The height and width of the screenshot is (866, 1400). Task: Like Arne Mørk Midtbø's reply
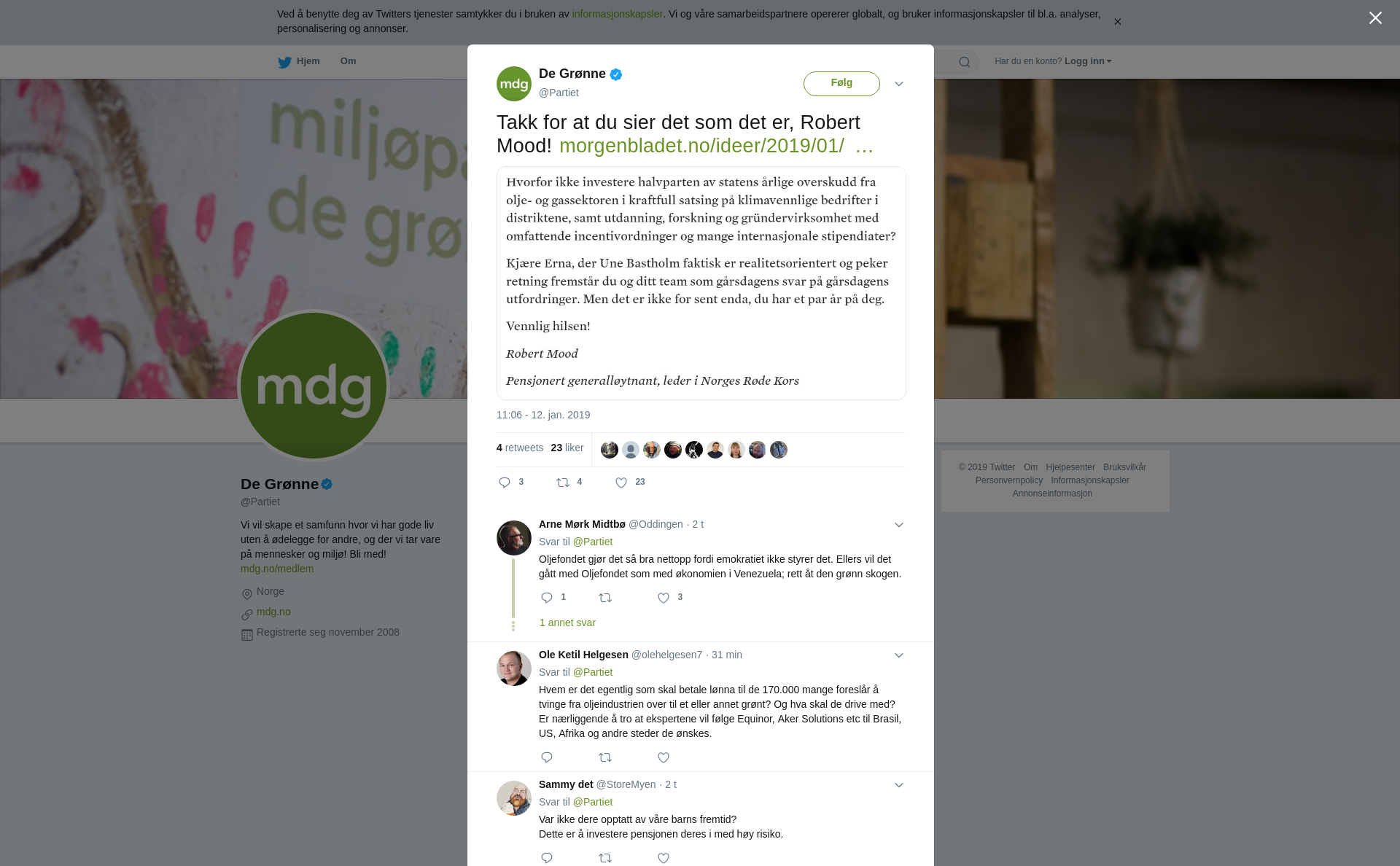[669, 598]
